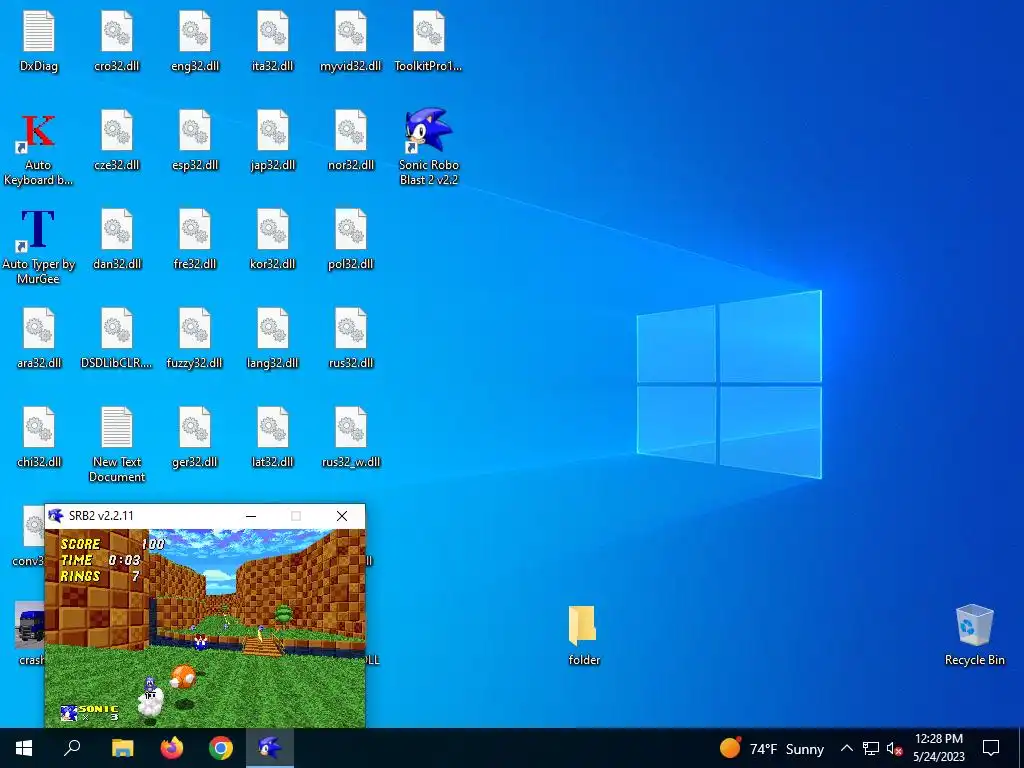Select jap32.dll desktop file
The width and height of the screenshot is (1024, 768).
pyautogui.click(x=272, y=140)
